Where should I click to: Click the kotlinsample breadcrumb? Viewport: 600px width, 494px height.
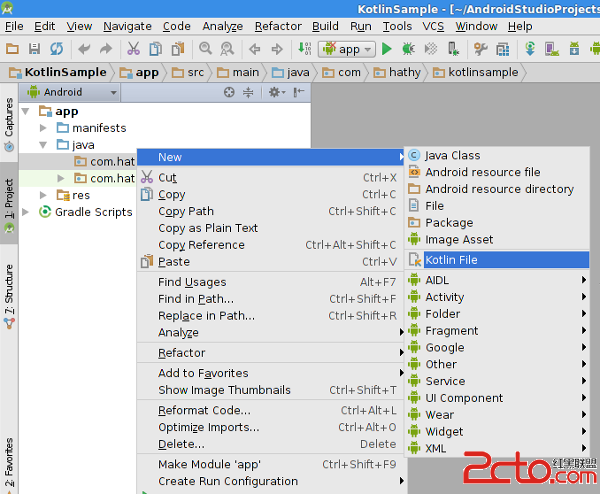pyautogui.click(x=476, y=72)
